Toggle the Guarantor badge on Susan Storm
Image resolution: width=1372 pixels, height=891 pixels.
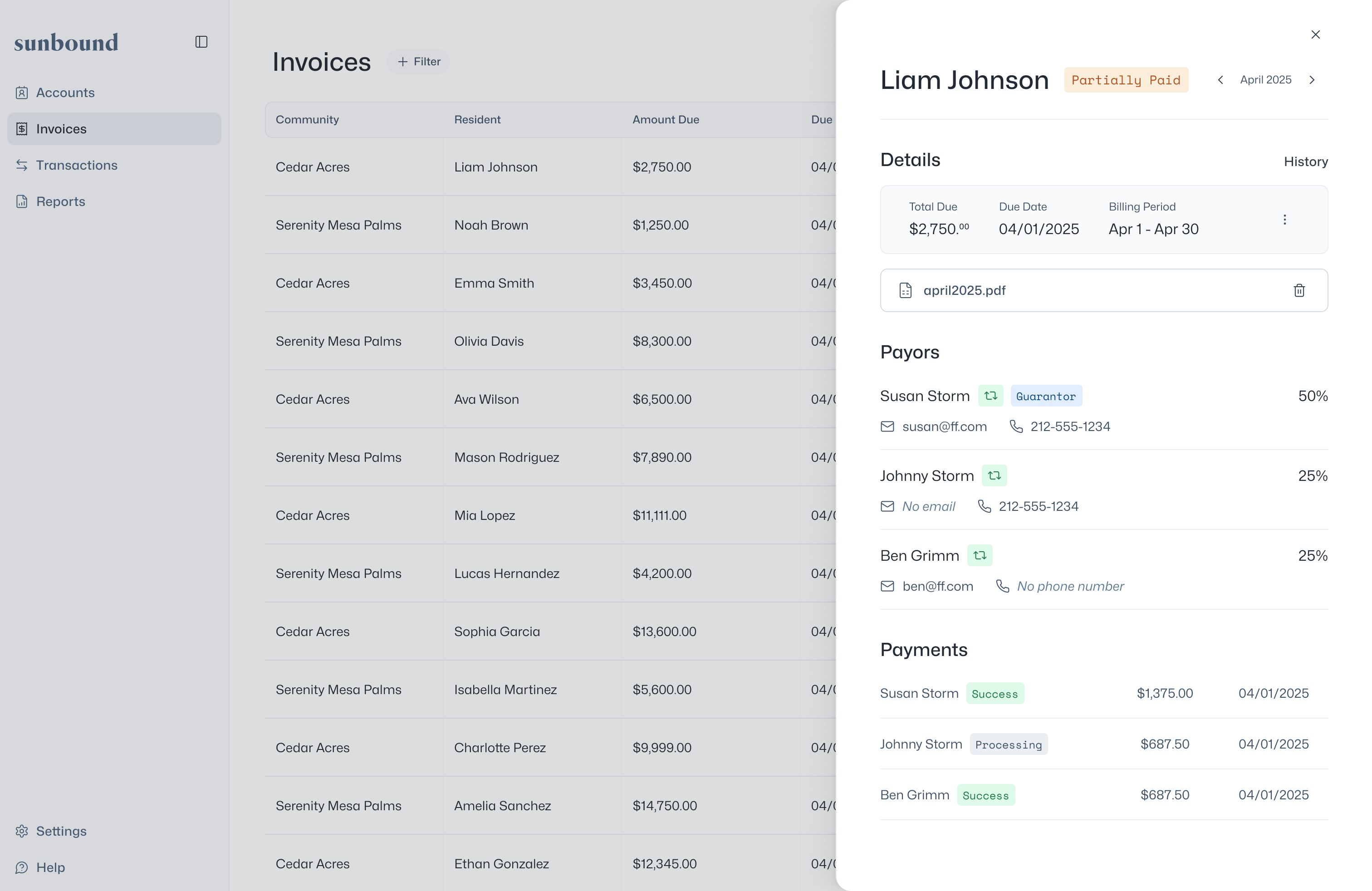(1046, 396)
